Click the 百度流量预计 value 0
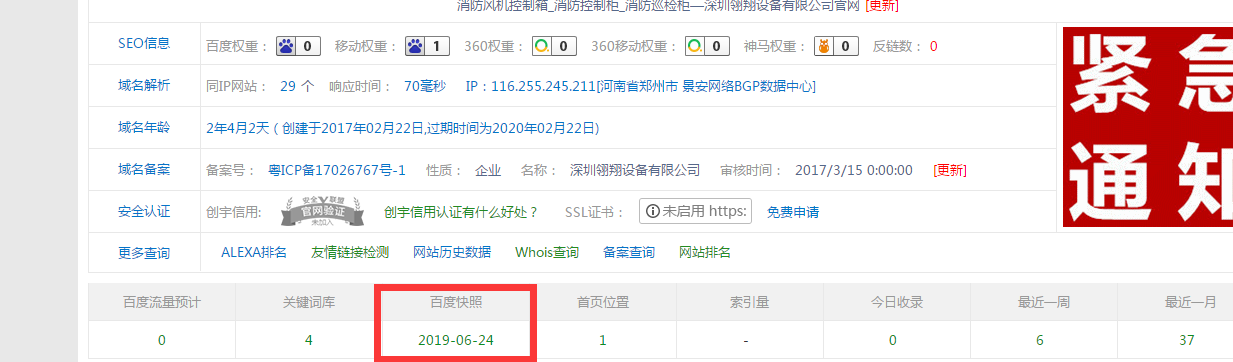Viewport: 1233px width, 362px height. [161, 340]
